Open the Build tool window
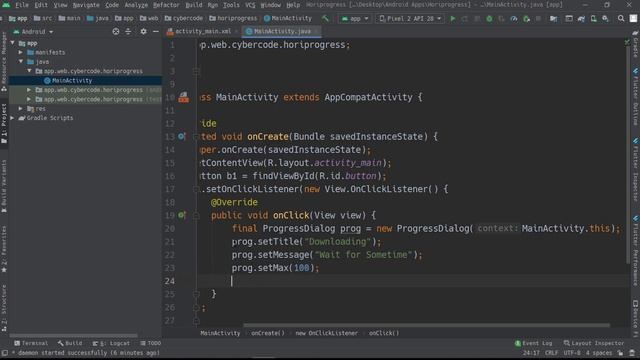Screen dimensions: 640x360 pos(70,343)
